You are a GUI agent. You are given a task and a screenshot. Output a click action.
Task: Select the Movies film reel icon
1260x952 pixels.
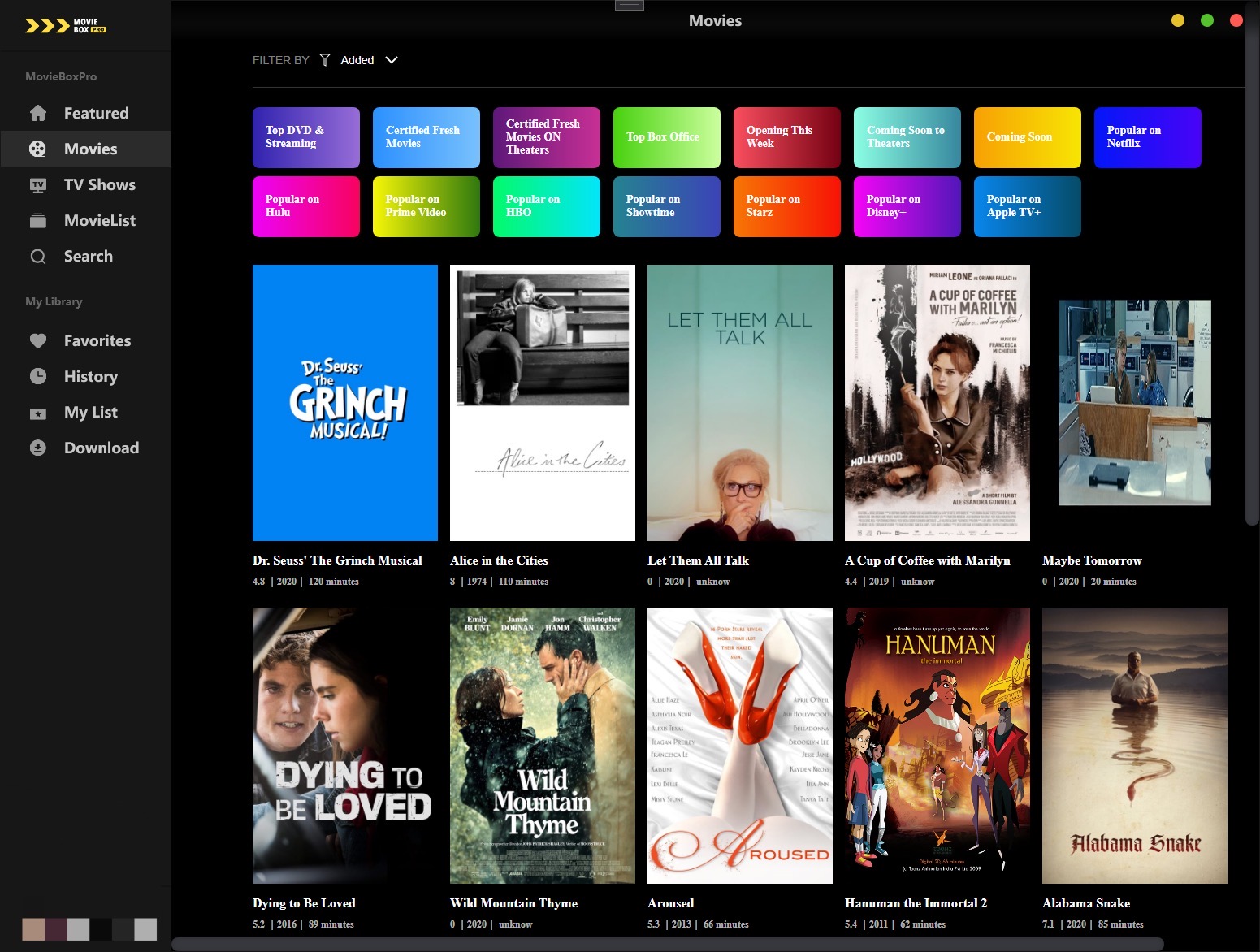coord(38,149)
